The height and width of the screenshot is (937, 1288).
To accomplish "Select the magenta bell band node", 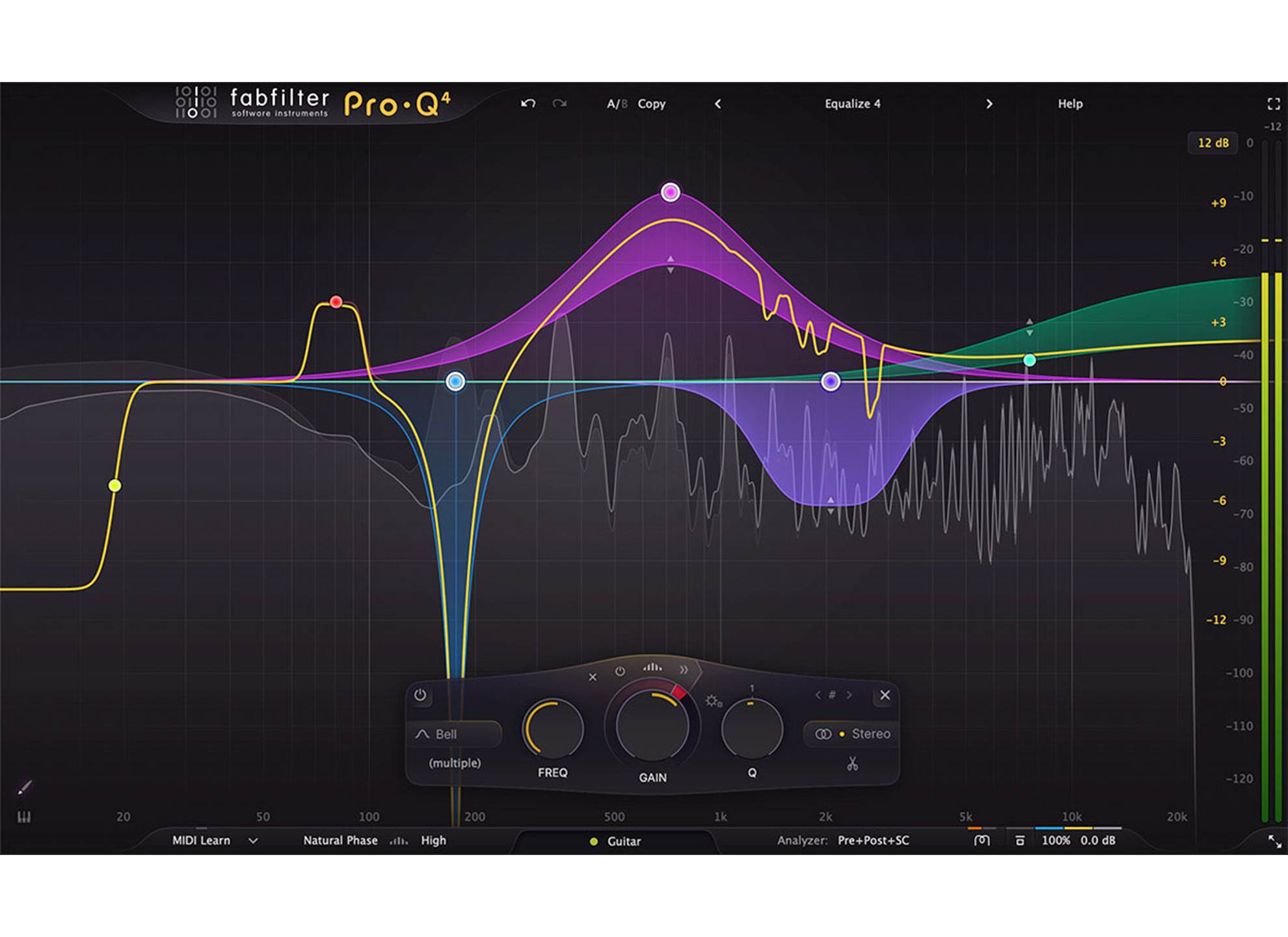I will pos(671,192).
